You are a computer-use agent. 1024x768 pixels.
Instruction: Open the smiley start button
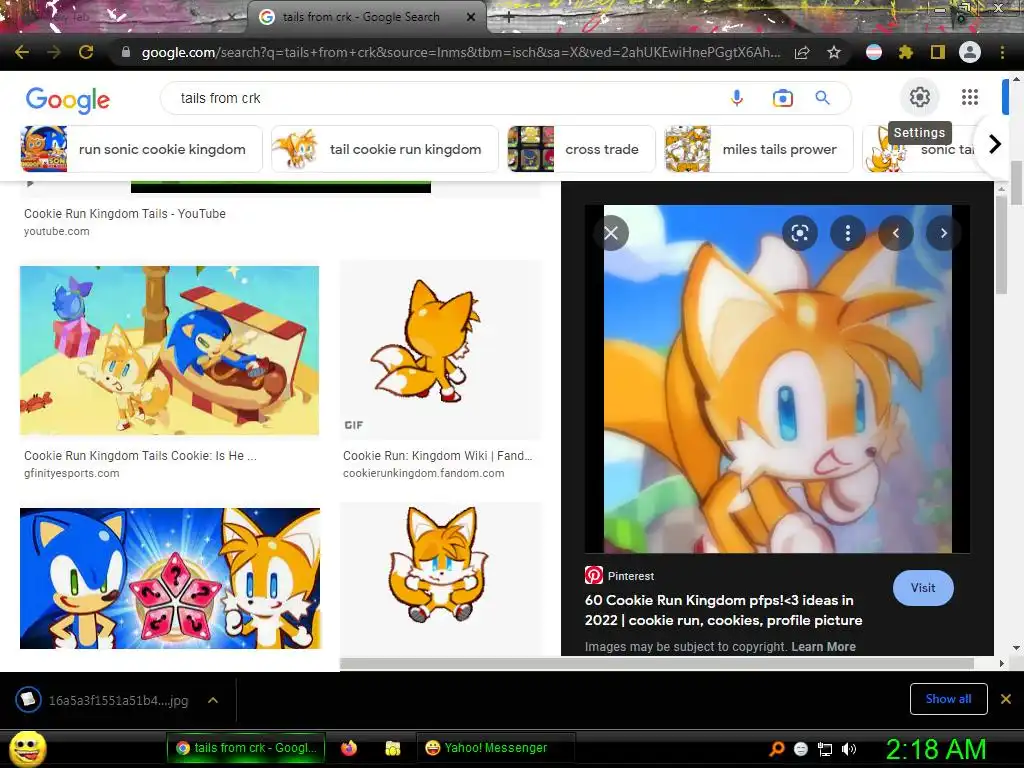pyautogui.click(x=28, y=748)
